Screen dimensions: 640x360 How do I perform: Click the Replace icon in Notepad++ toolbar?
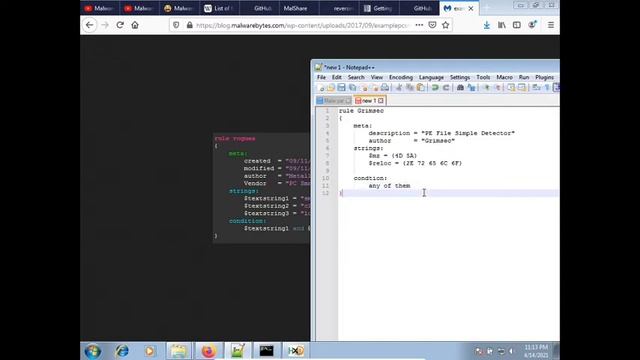point(471,87)
